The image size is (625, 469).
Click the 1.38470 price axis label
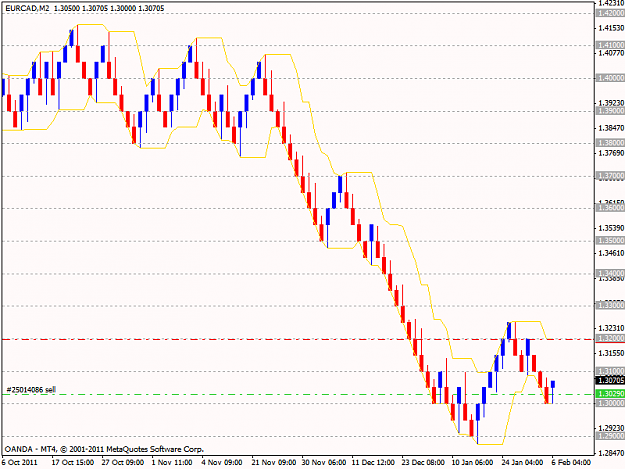(x=611, y=128)
